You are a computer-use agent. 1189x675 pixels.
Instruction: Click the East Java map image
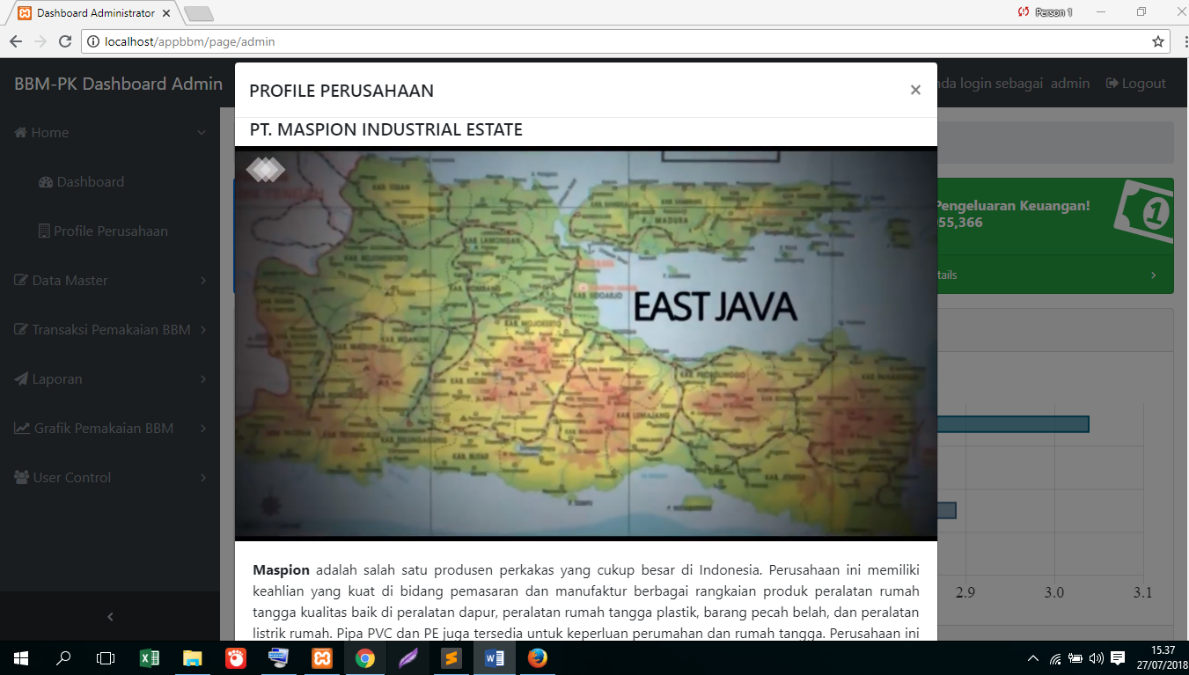click(586, 344)
